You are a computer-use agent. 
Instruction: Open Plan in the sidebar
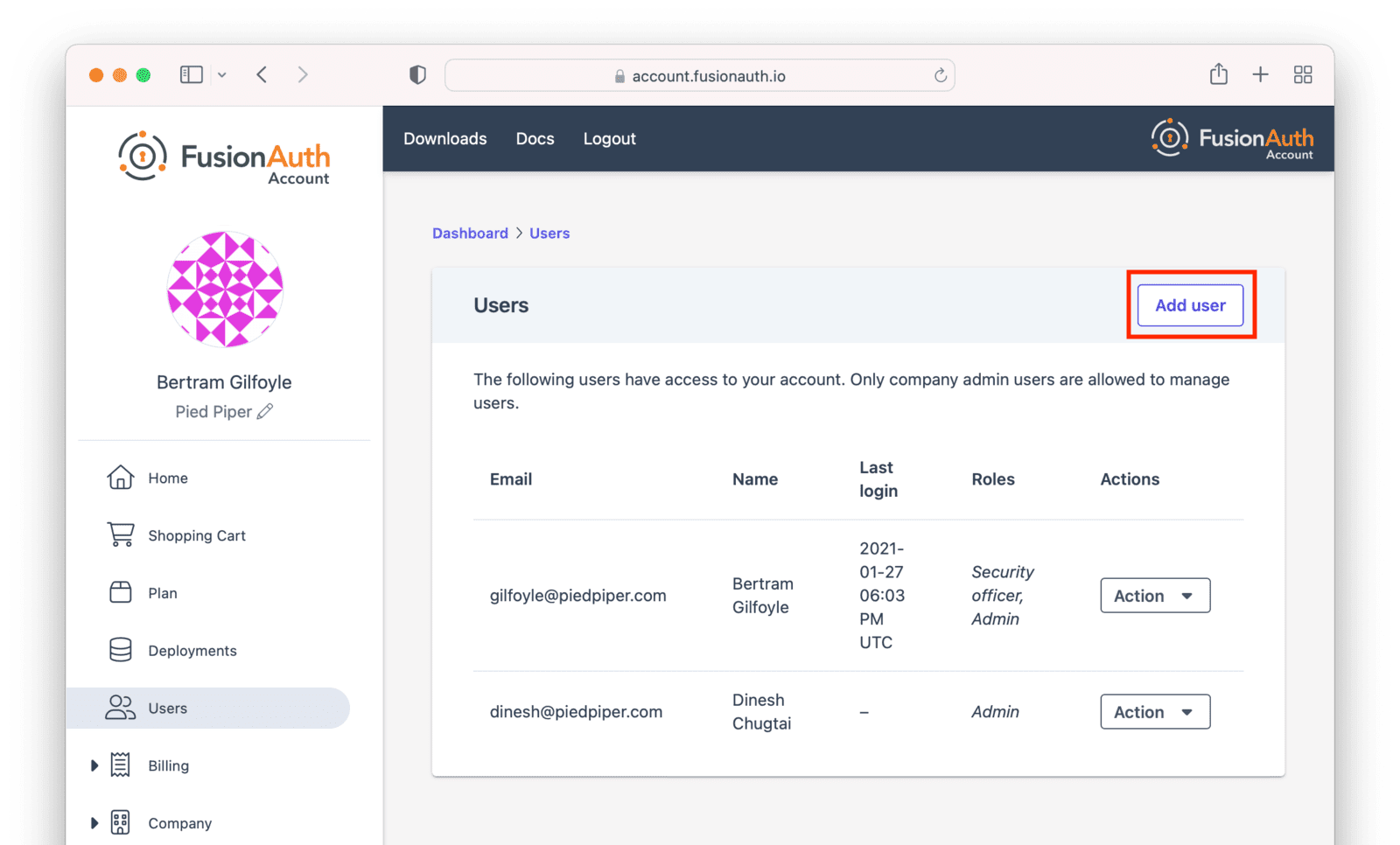[162, 593]
